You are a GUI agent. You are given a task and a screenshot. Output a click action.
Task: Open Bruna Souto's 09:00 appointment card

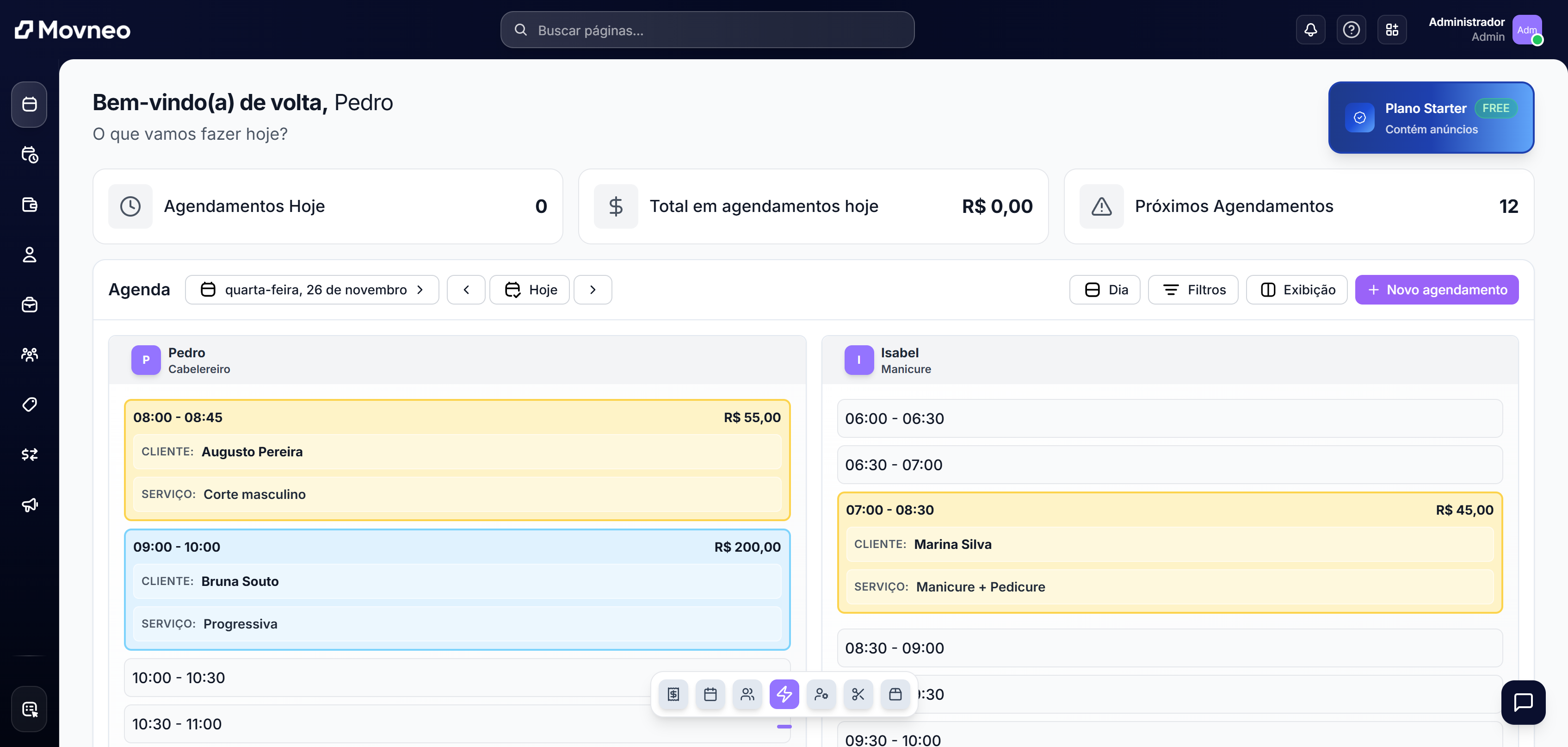pyautogui.click(x=457, y=589)
